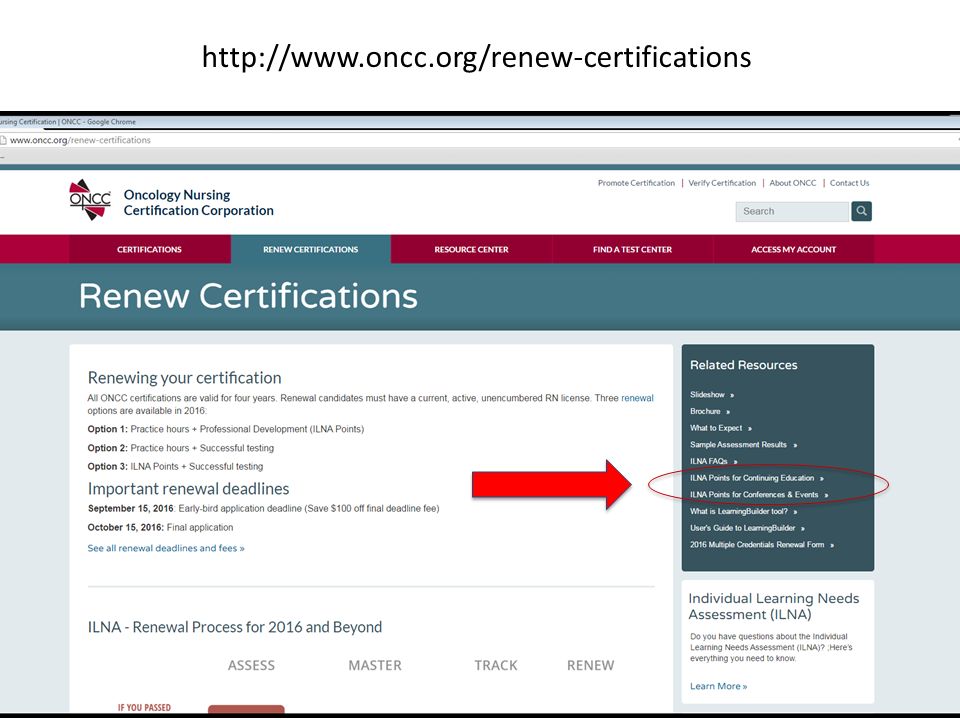
Task: Open the ILNA FAQs link
Action: click(x=713, y=461)
